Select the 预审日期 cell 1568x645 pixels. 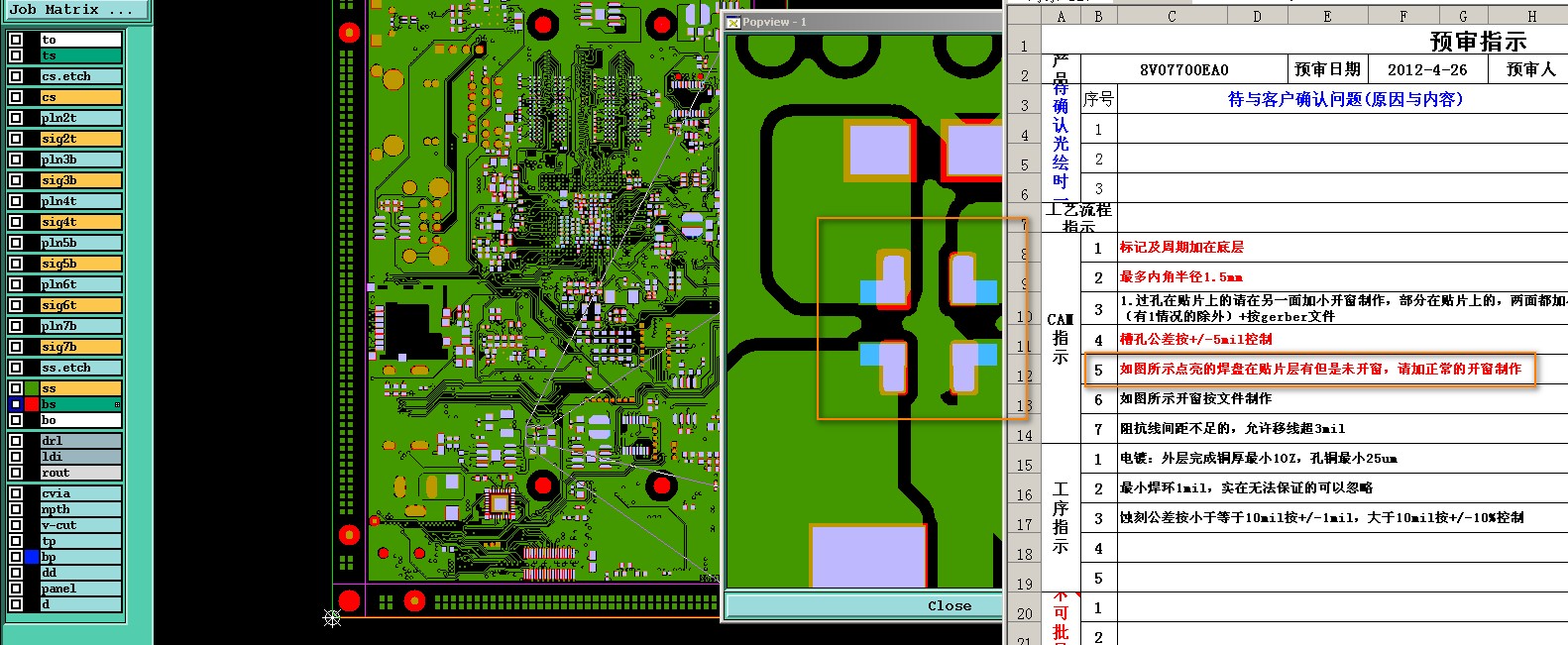[x=1327, y=69]
